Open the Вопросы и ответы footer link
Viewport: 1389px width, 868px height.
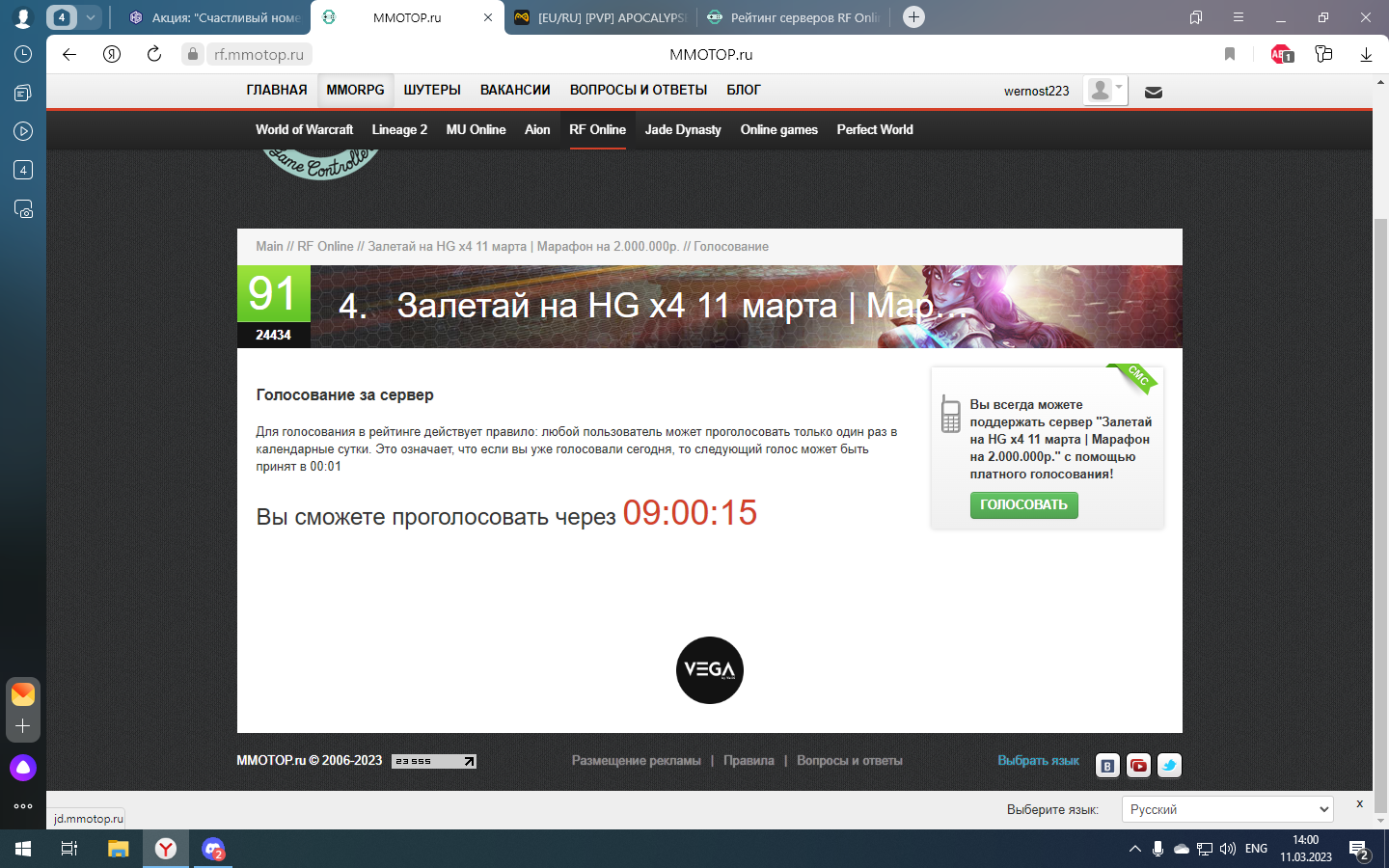[x=850, y=761]
